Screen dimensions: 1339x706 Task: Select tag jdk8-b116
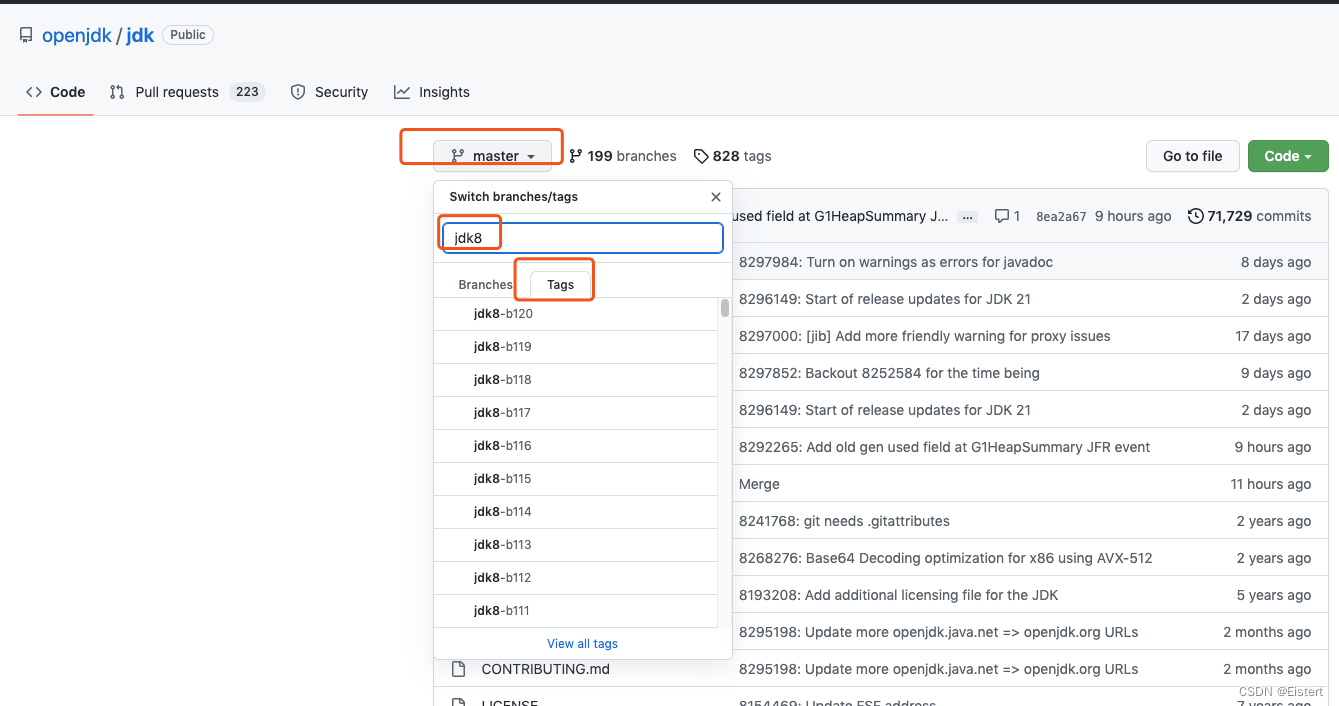pyautogui.click(x=575, y=446)
